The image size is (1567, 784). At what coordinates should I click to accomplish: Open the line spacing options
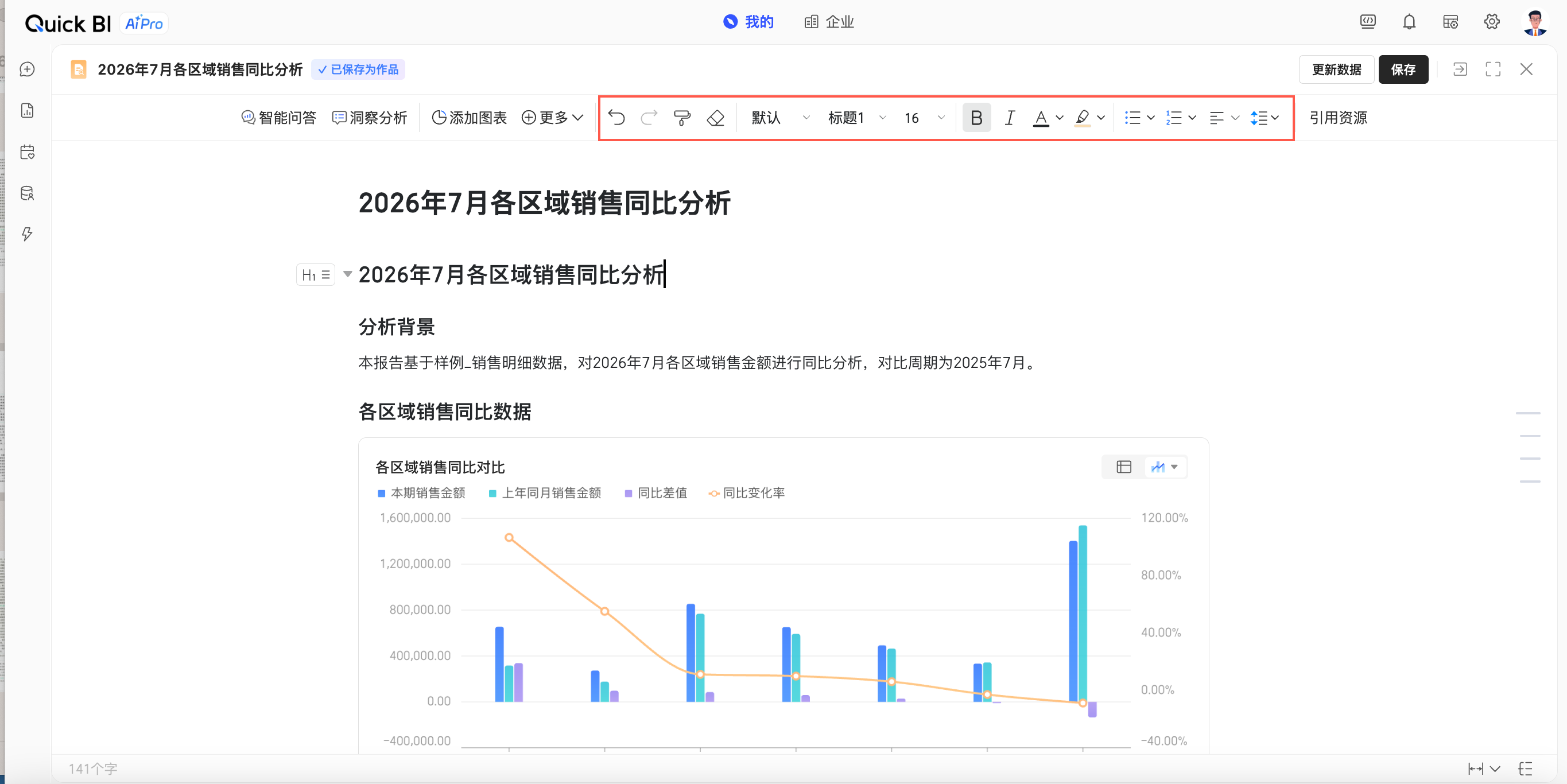[x=1265, y=118]
